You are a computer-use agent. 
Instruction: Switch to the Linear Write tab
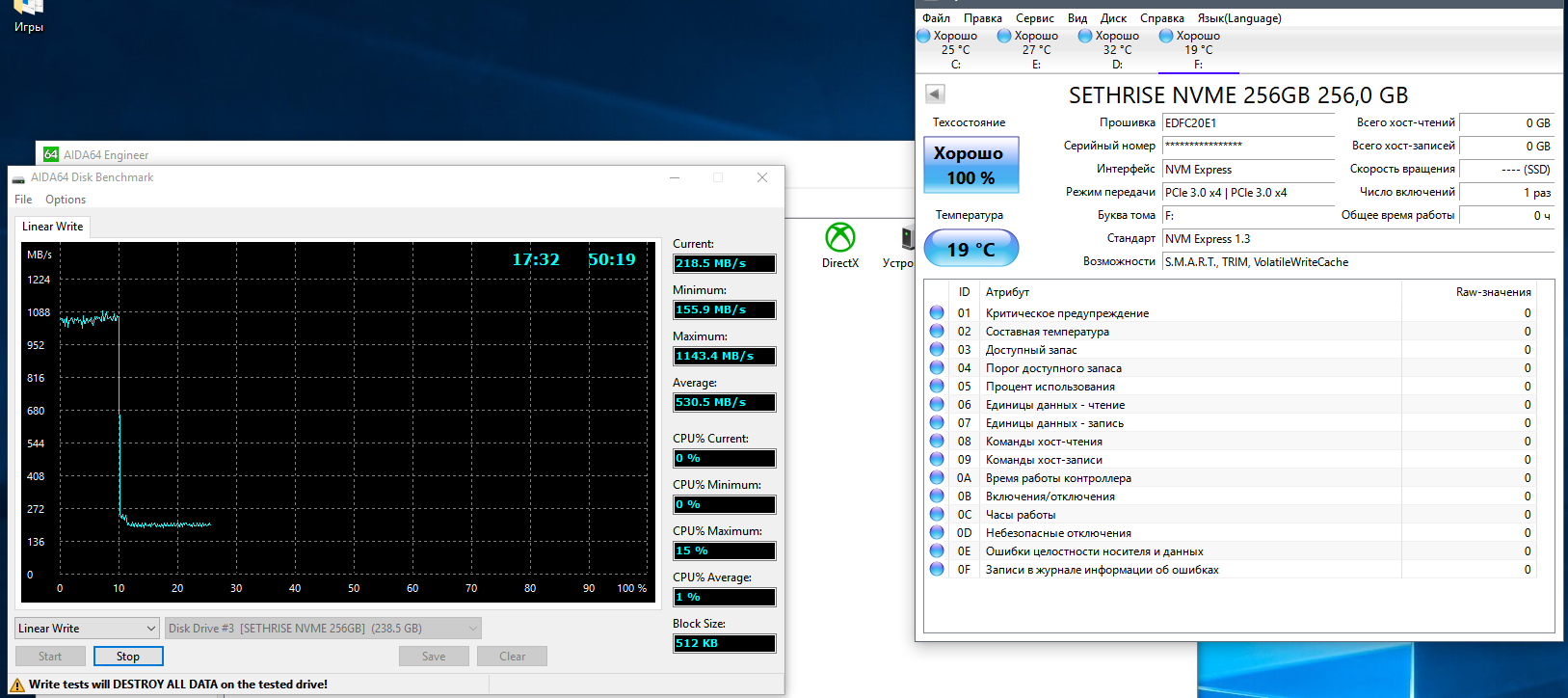[53, 227]
